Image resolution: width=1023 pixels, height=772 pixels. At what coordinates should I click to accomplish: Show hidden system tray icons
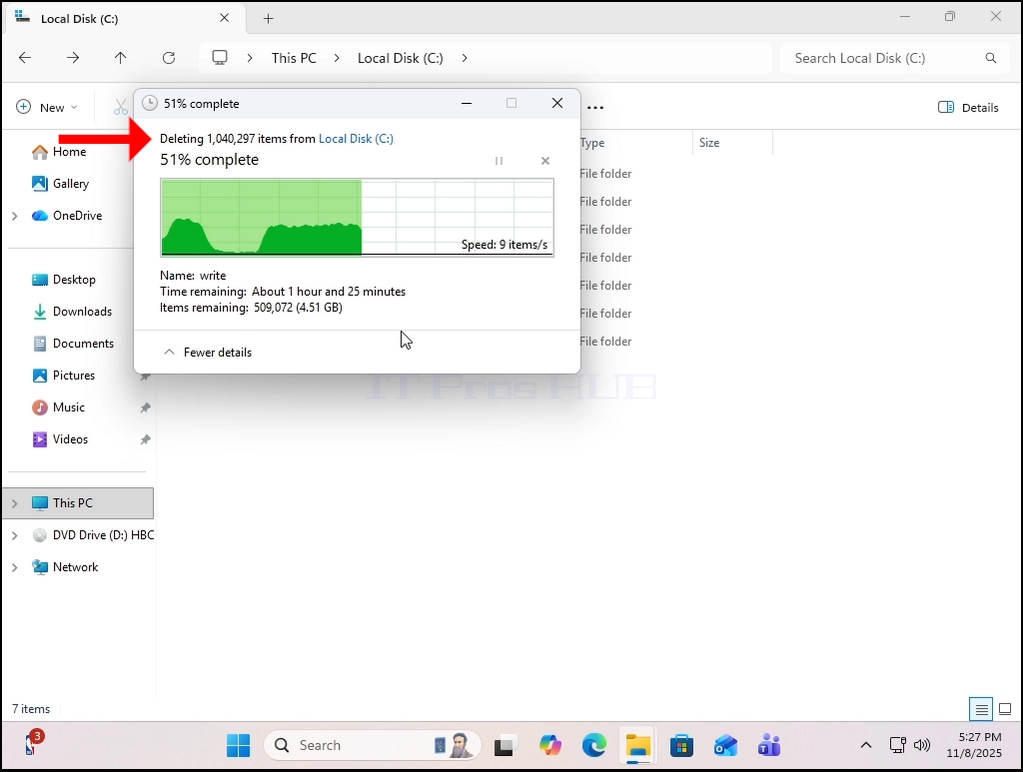[x=866, y=745]
